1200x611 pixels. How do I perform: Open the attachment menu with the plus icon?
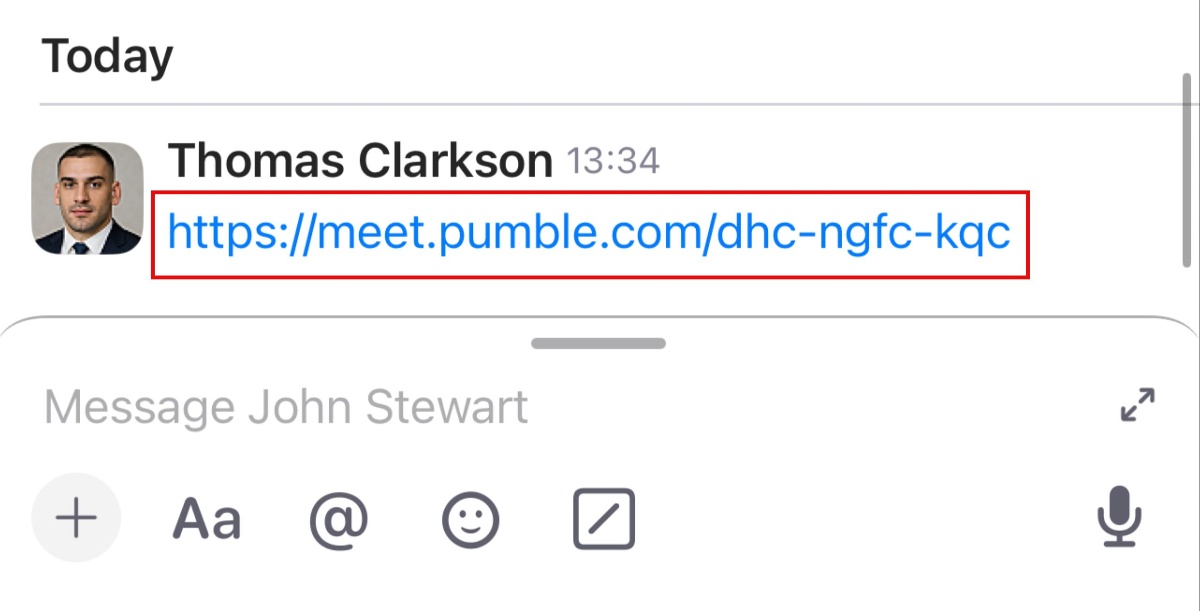[76, 517]
